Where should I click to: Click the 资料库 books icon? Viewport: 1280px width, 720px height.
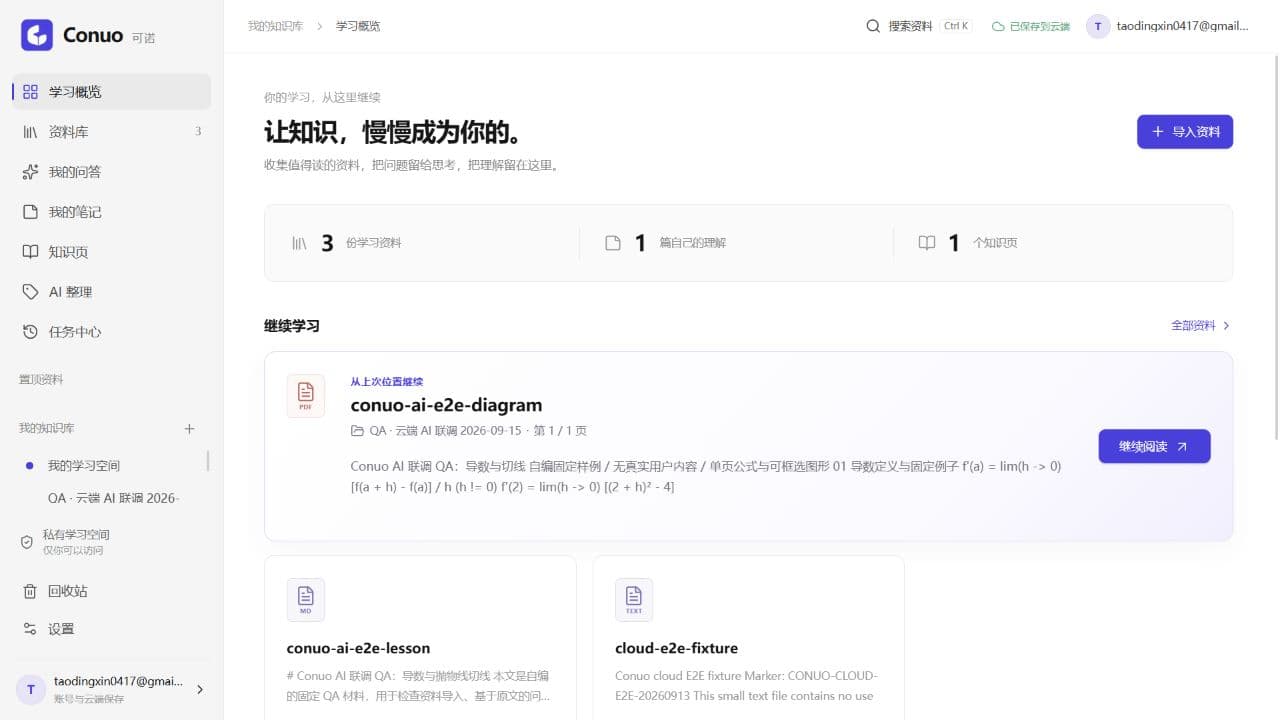(x=30, y=132)
